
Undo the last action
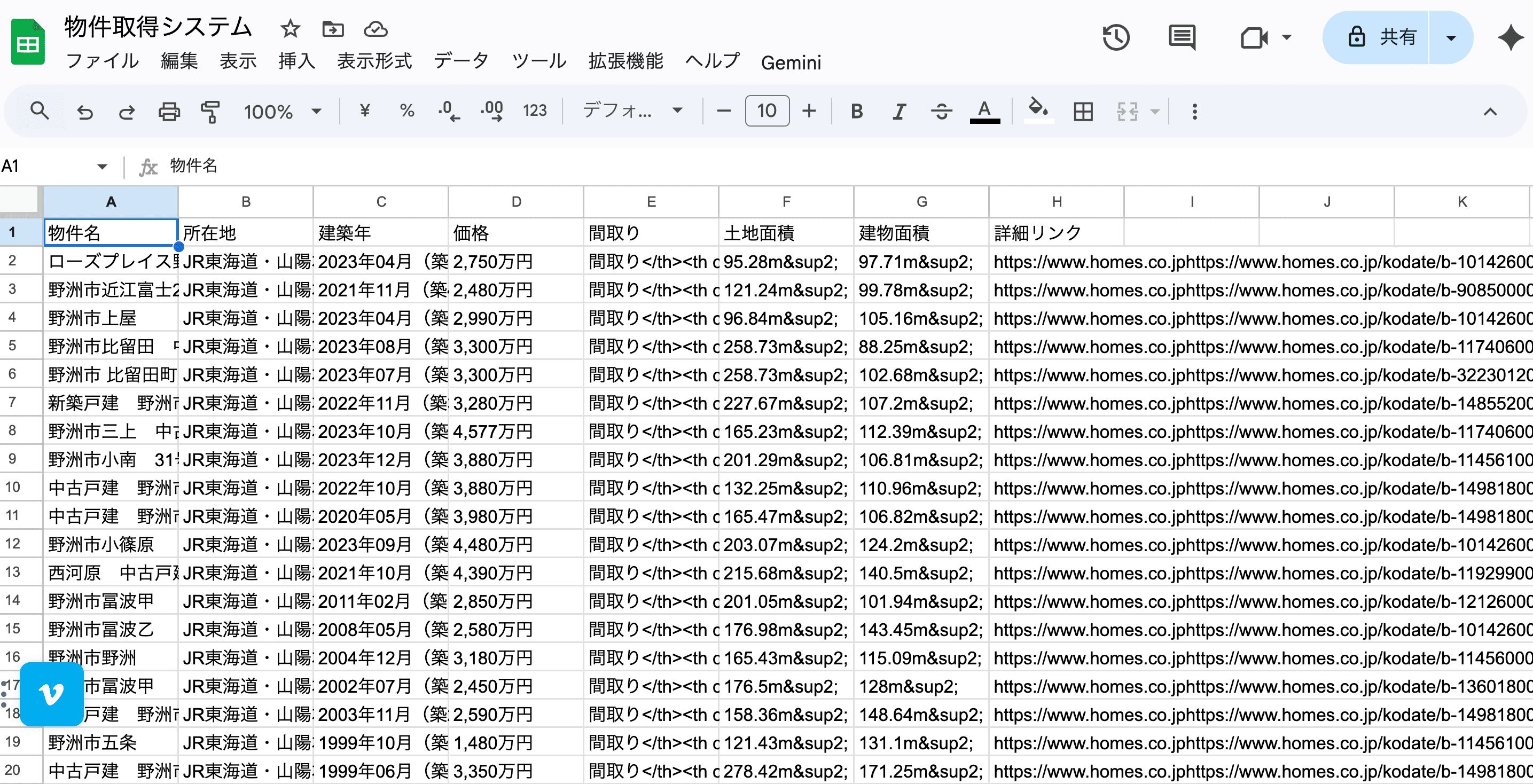(x=84, y=111)
